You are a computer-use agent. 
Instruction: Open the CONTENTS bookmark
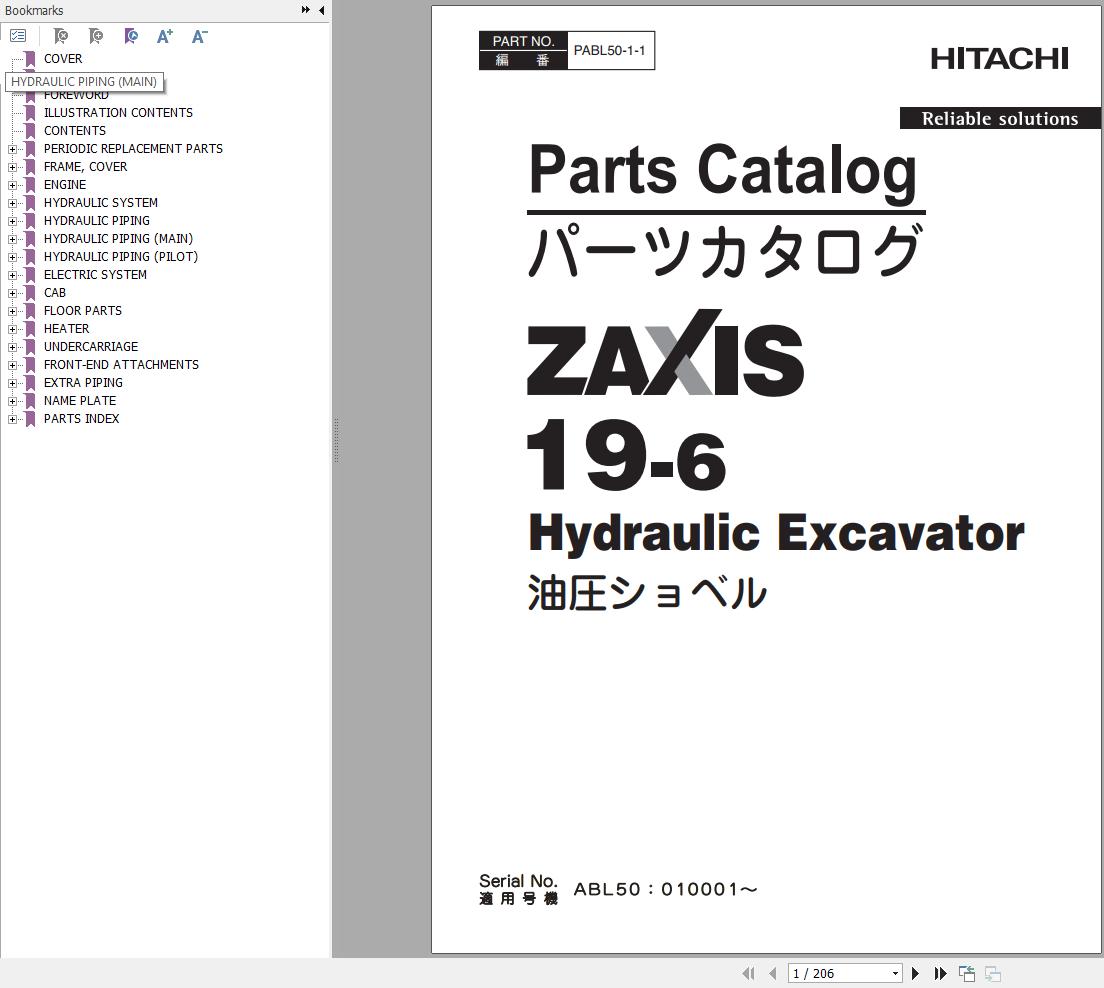coord(75,131)
